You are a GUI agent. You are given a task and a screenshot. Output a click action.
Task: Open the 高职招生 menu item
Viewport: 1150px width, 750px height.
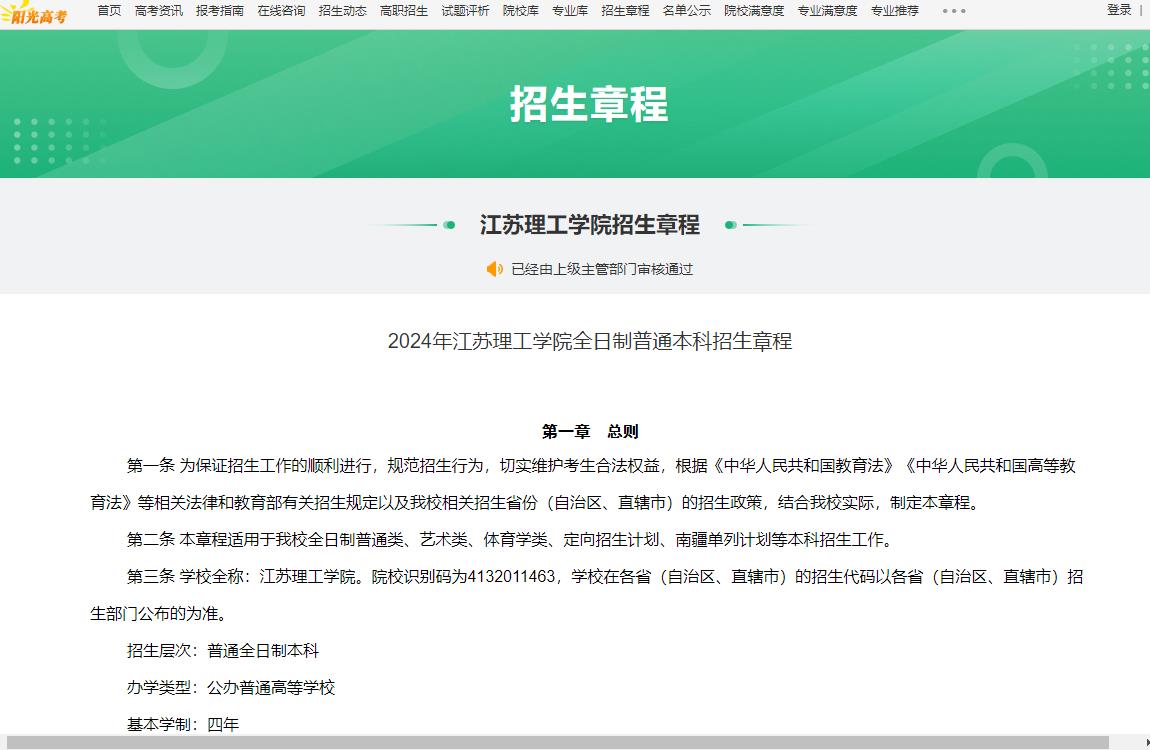pos(404,11)
